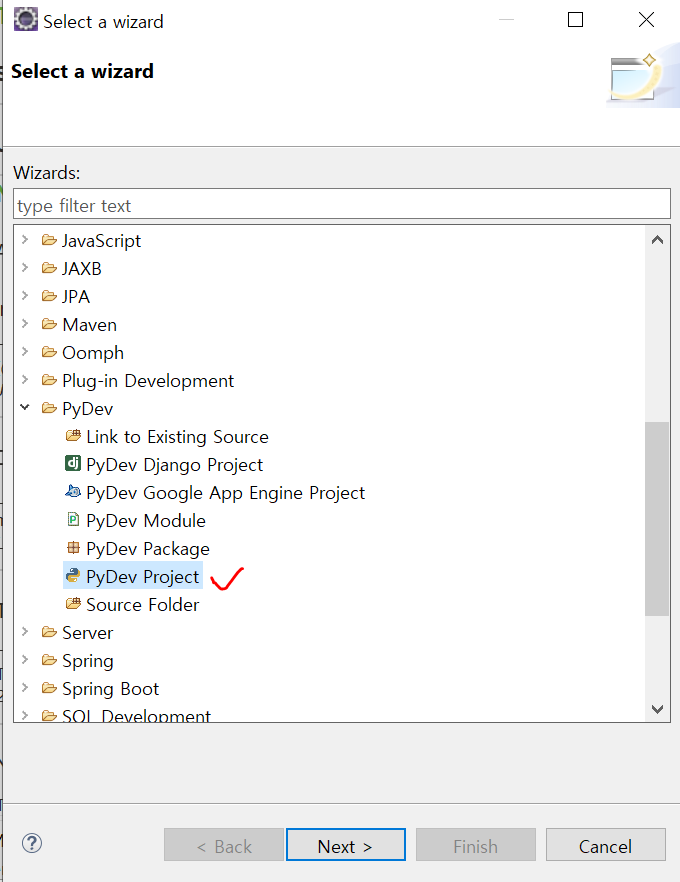680x882 pixels.
Task: Expand the Spring category
Action: click(x=25, y=659)
